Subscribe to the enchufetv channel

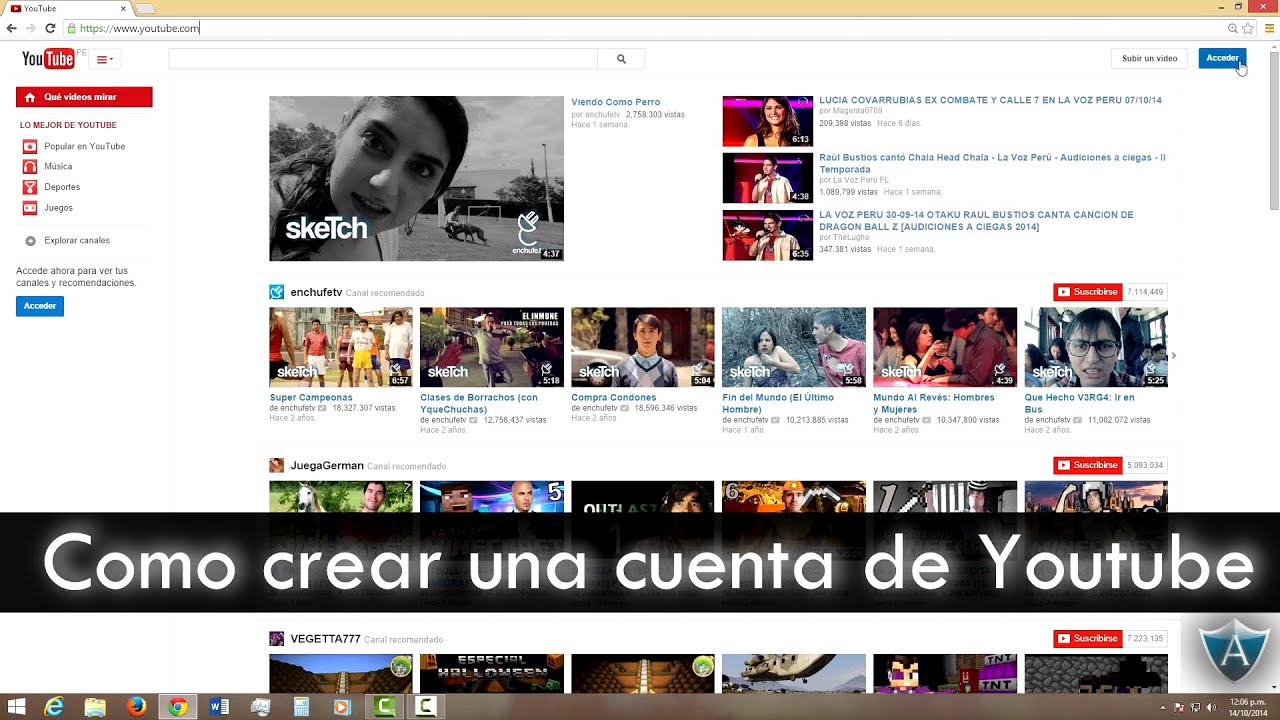click(x=1088, y=292)
